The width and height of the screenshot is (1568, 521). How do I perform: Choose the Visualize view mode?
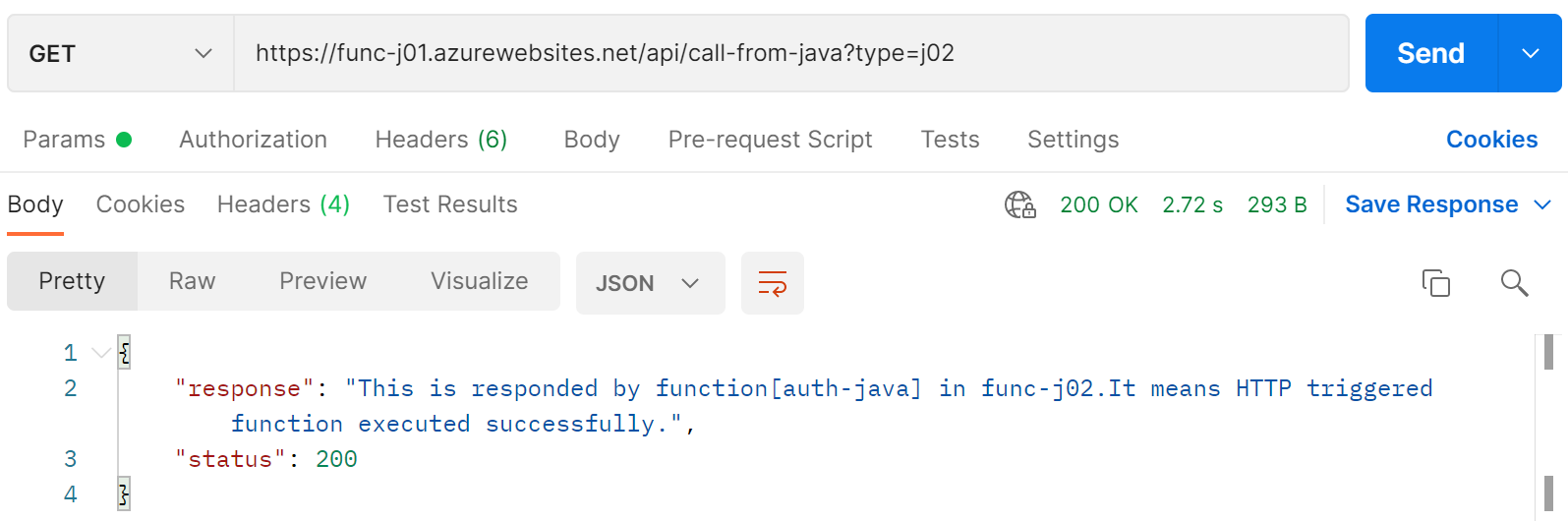[479, 281]
